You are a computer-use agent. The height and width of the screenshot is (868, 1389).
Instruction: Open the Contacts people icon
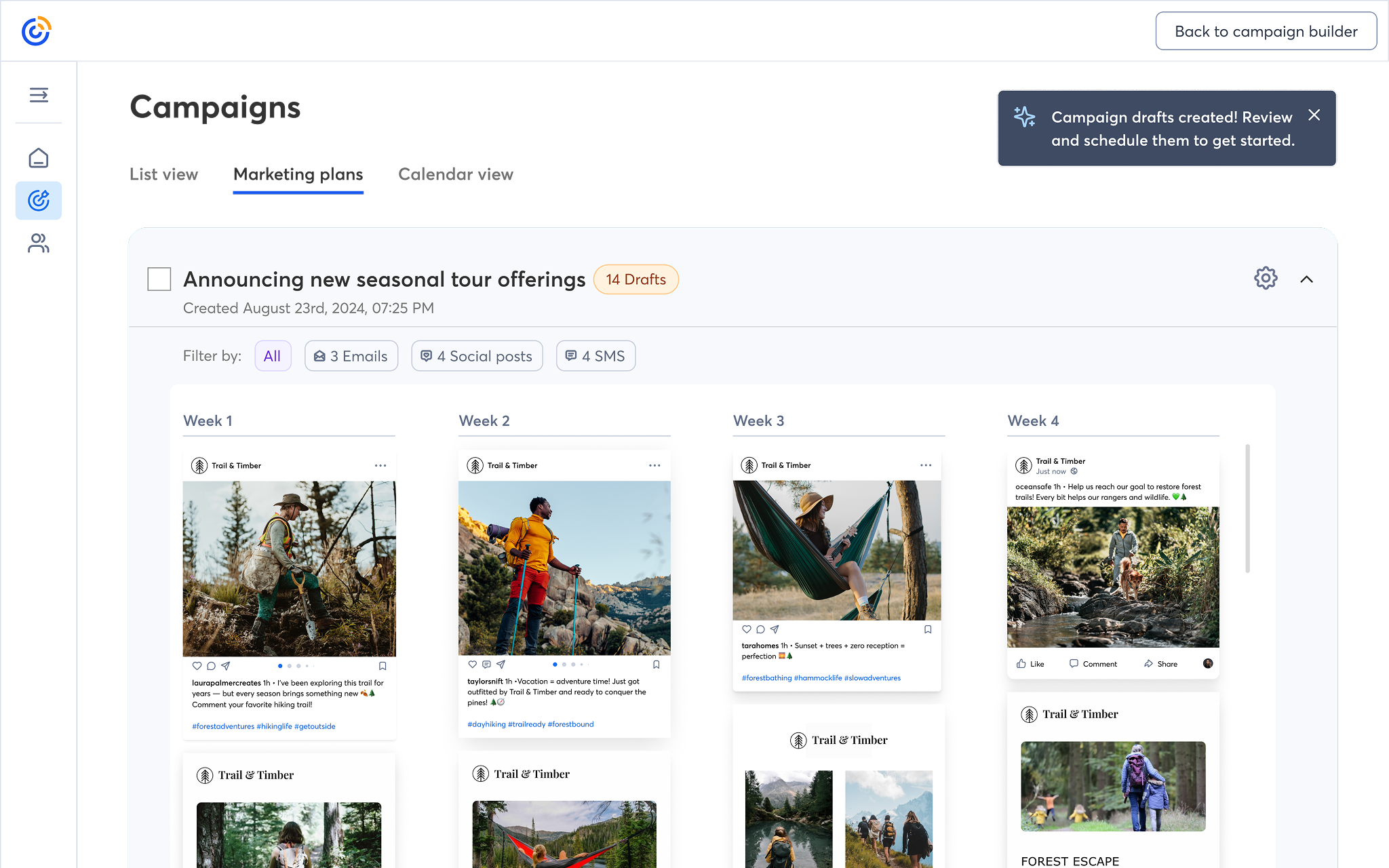pyautogui.click(x=39, y=243)
